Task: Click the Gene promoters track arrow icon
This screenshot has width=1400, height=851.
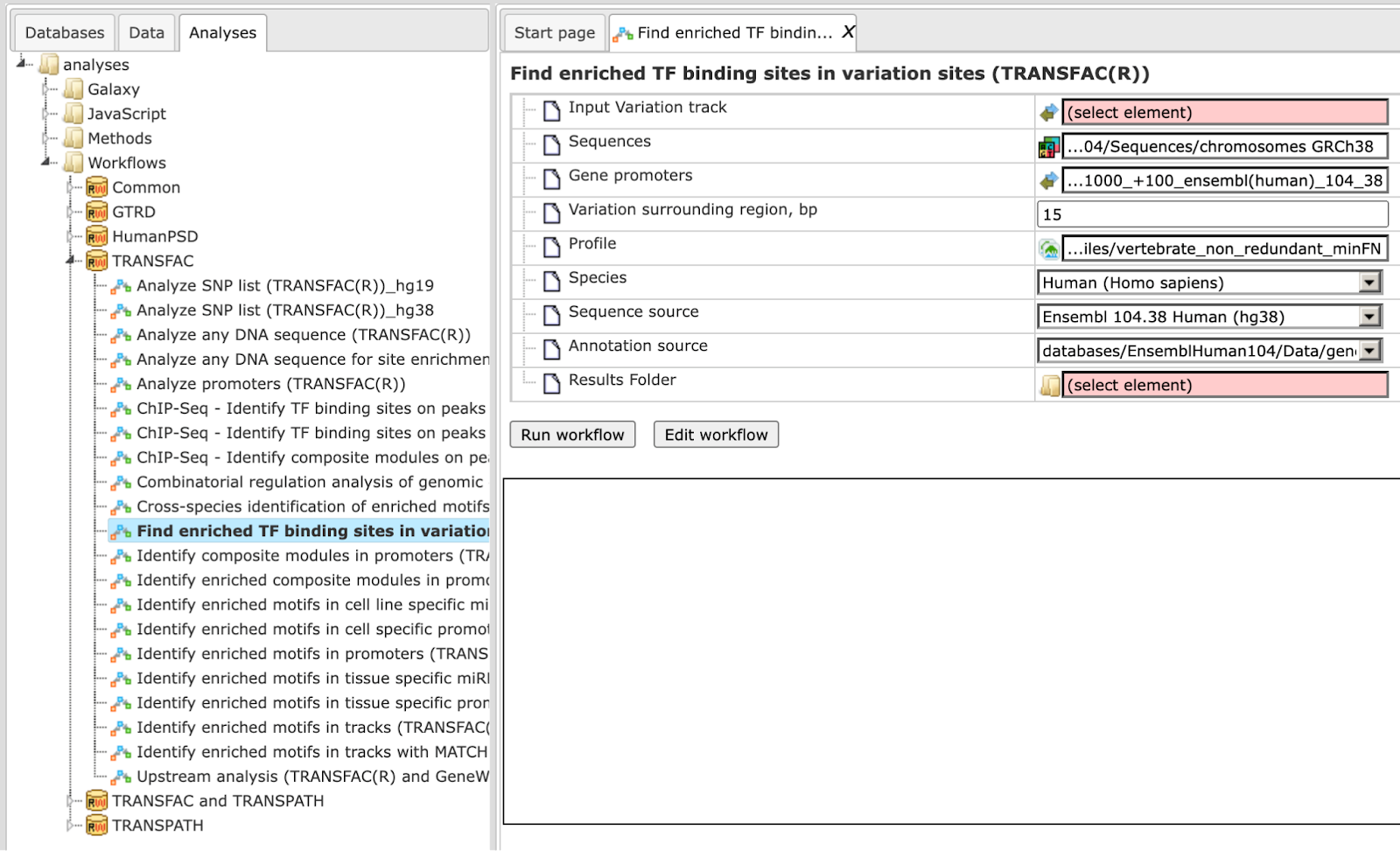Action: pyautogui.click(x=1048, y=181)
